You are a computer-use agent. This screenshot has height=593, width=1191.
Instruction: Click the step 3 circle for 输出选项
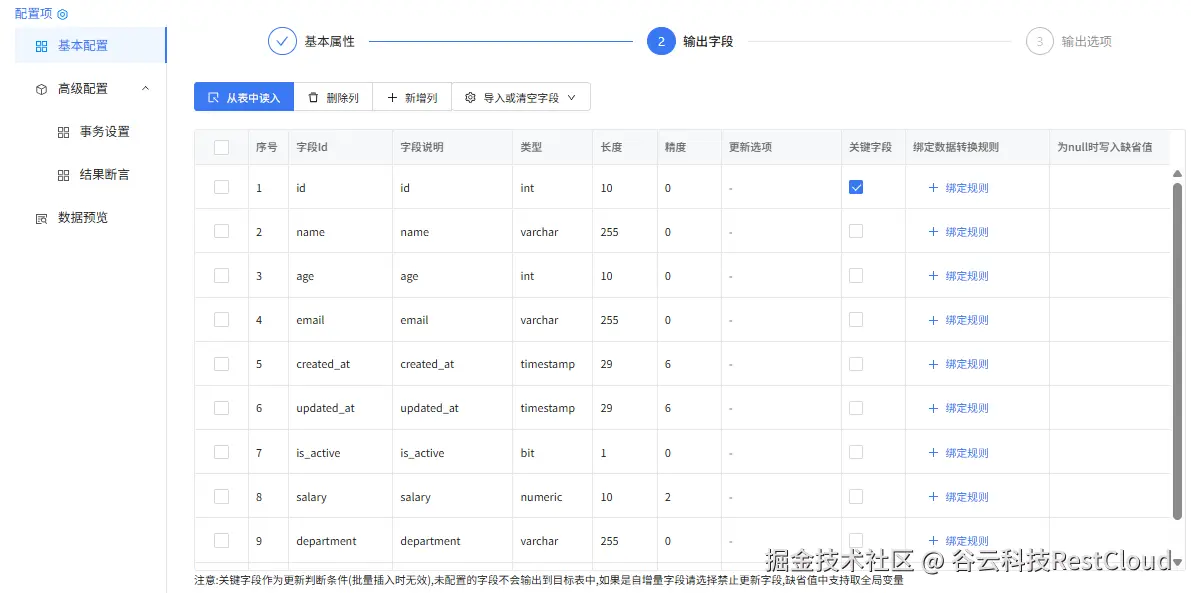tap(1040, 41)
